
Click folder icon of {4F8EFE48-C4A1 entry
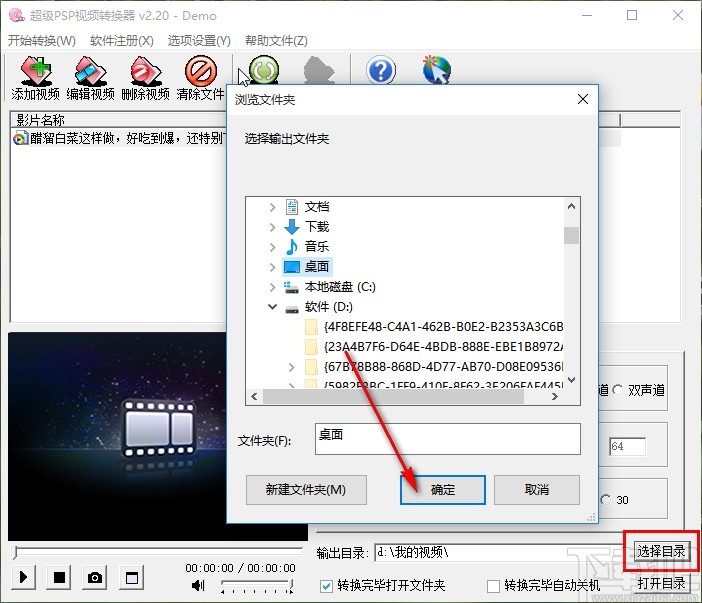pos(311,327)
